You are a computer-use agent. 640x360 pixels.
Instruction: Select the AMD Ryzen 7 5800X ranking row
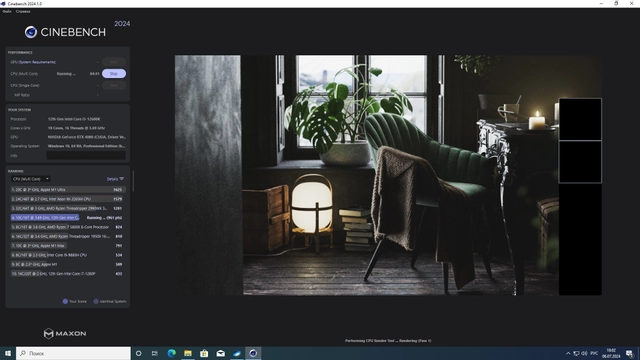68,227
